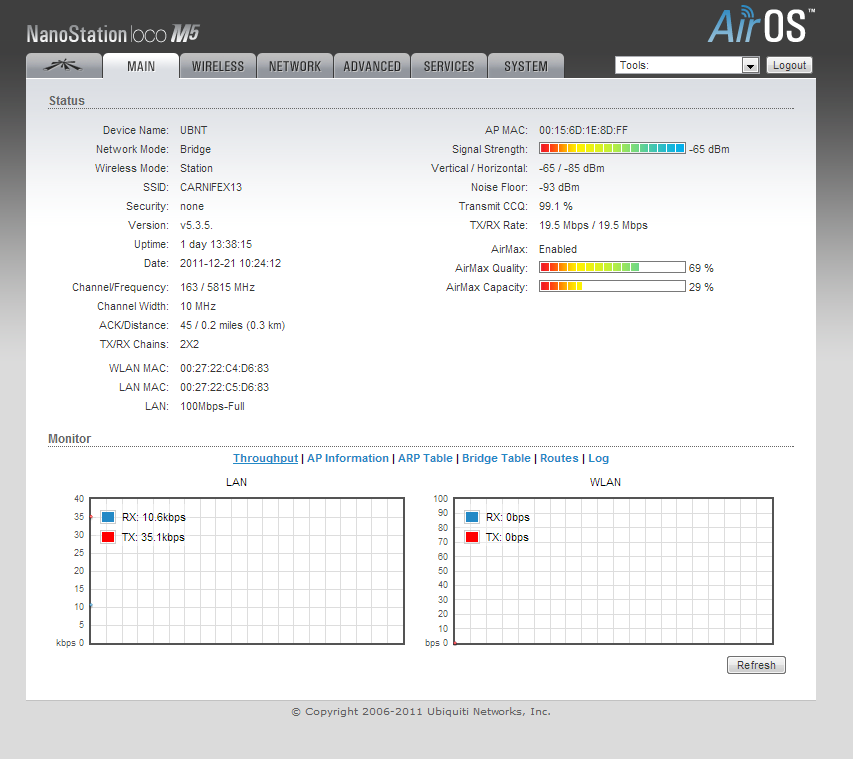Open the Ubiquiti logo tab
853x759 pixels.
[64, 66]
